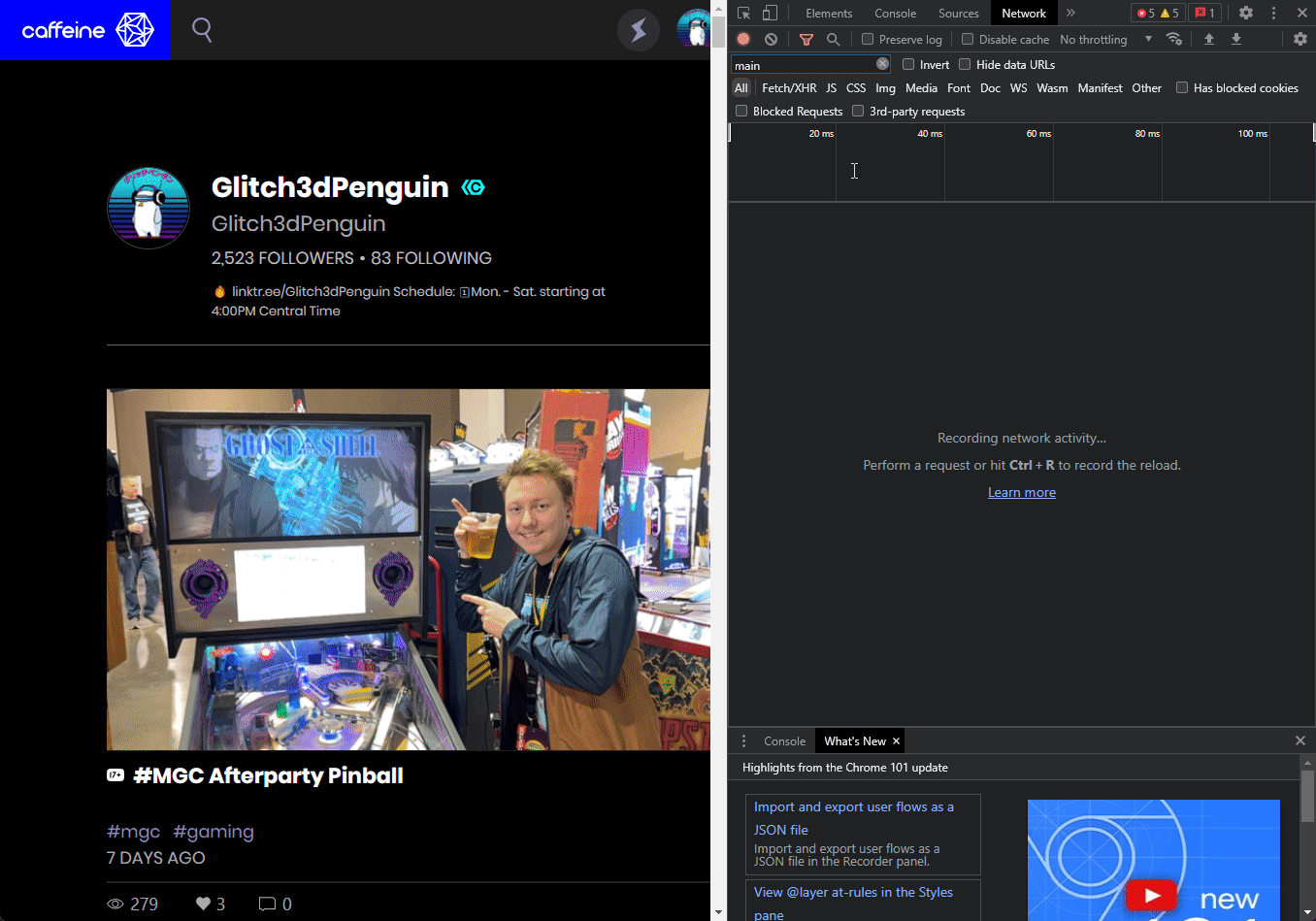1316x921 pixels.
Task: Open drawer three-dot menu
Action: tap(744, 741)
